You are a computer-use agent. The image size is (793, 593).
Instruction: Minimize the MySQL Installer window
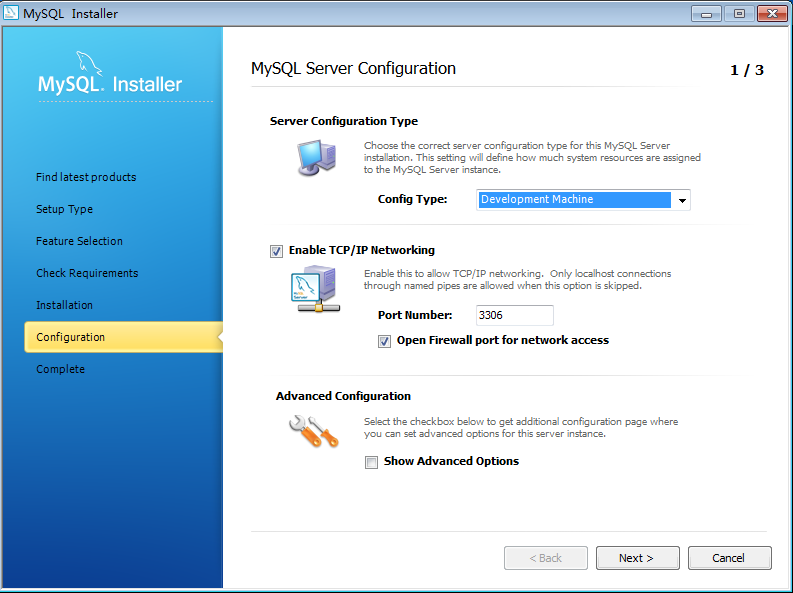tap(707, 14)
